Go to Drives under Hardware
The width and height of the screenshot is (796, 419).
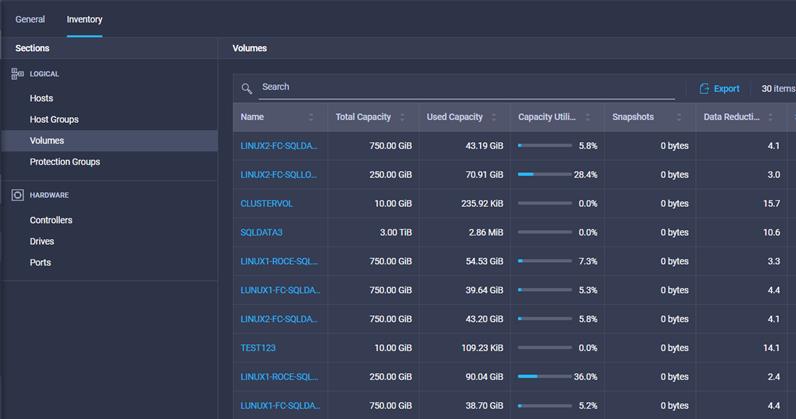coord(42,241)
